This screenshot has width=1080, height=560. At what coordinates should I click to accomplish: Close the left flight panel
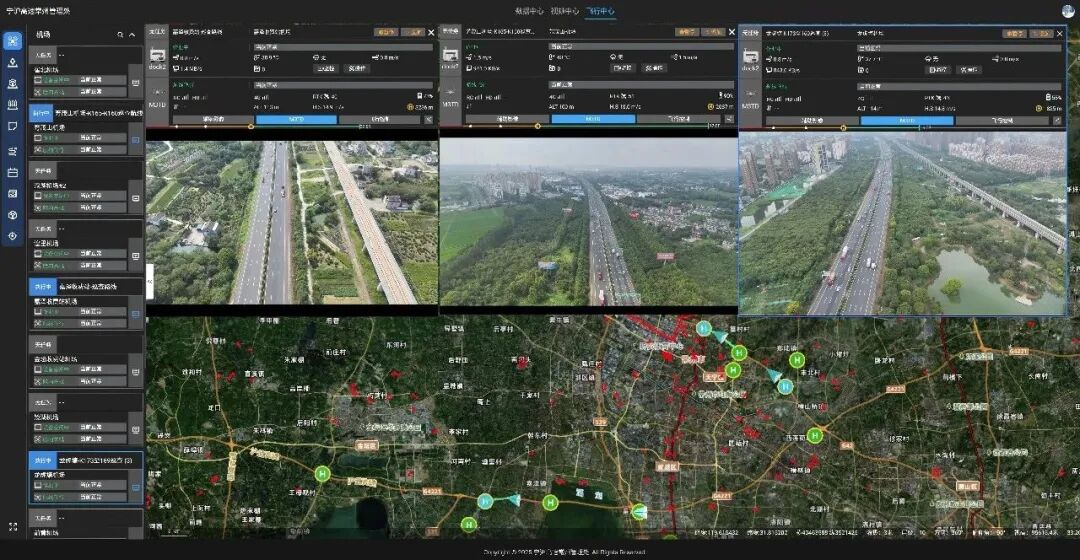coord(431,32)
